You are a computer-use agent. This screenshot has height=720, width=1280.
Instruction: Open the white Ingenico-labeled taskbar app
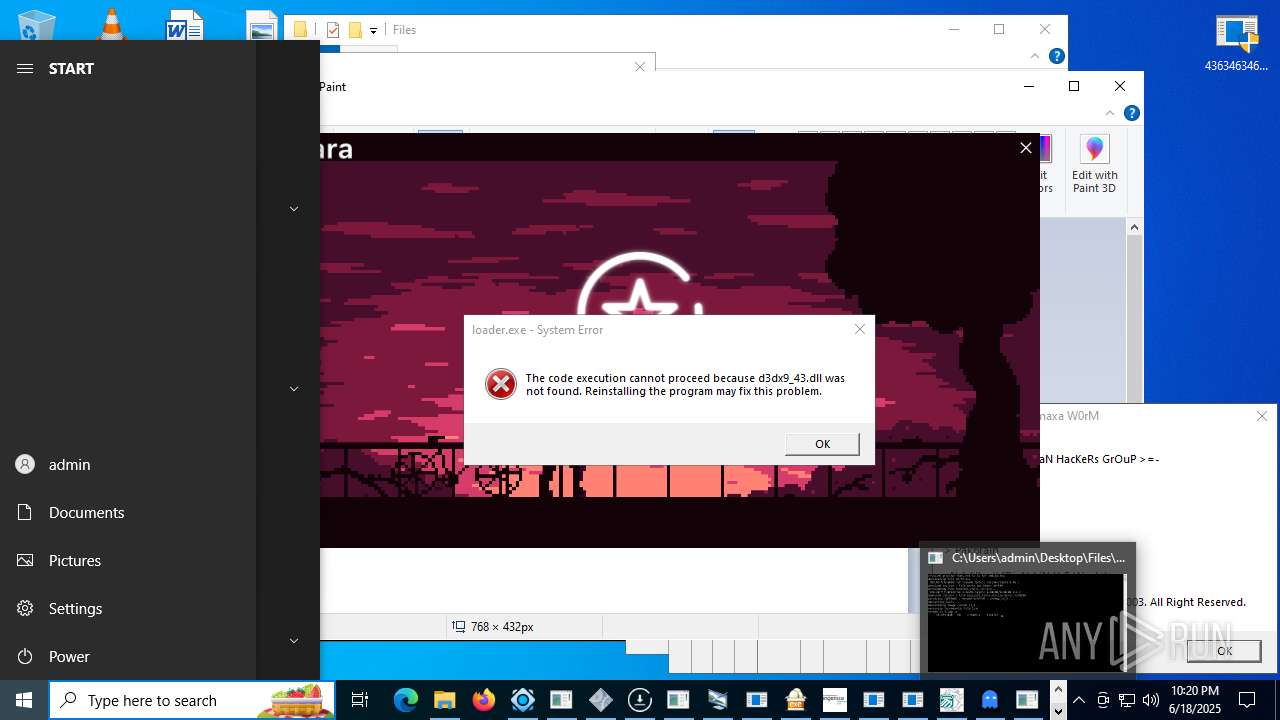pyautogui.click(x=835, y=700)
